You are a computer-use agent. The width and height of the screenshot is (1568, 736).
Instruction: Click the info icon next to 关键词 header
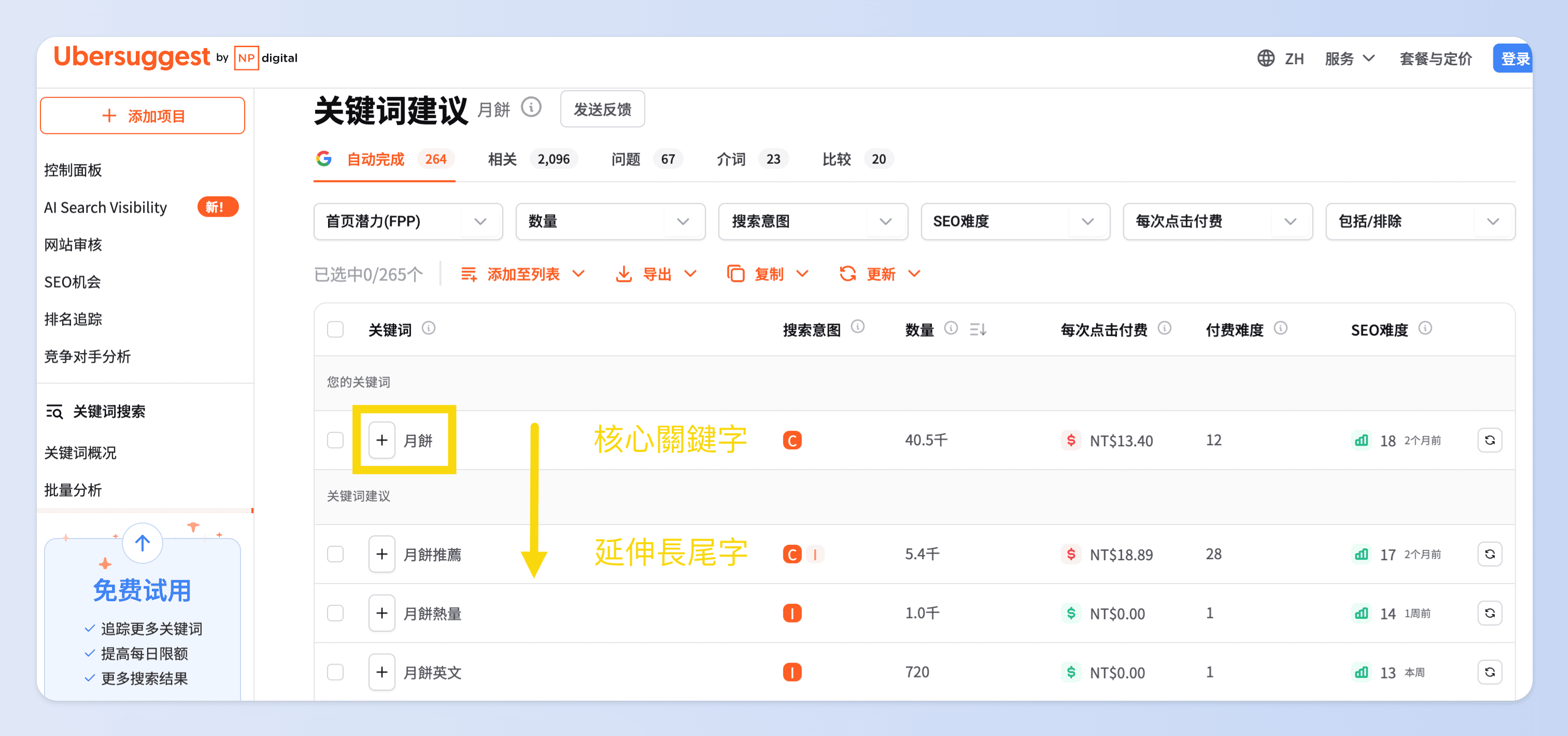429,329
